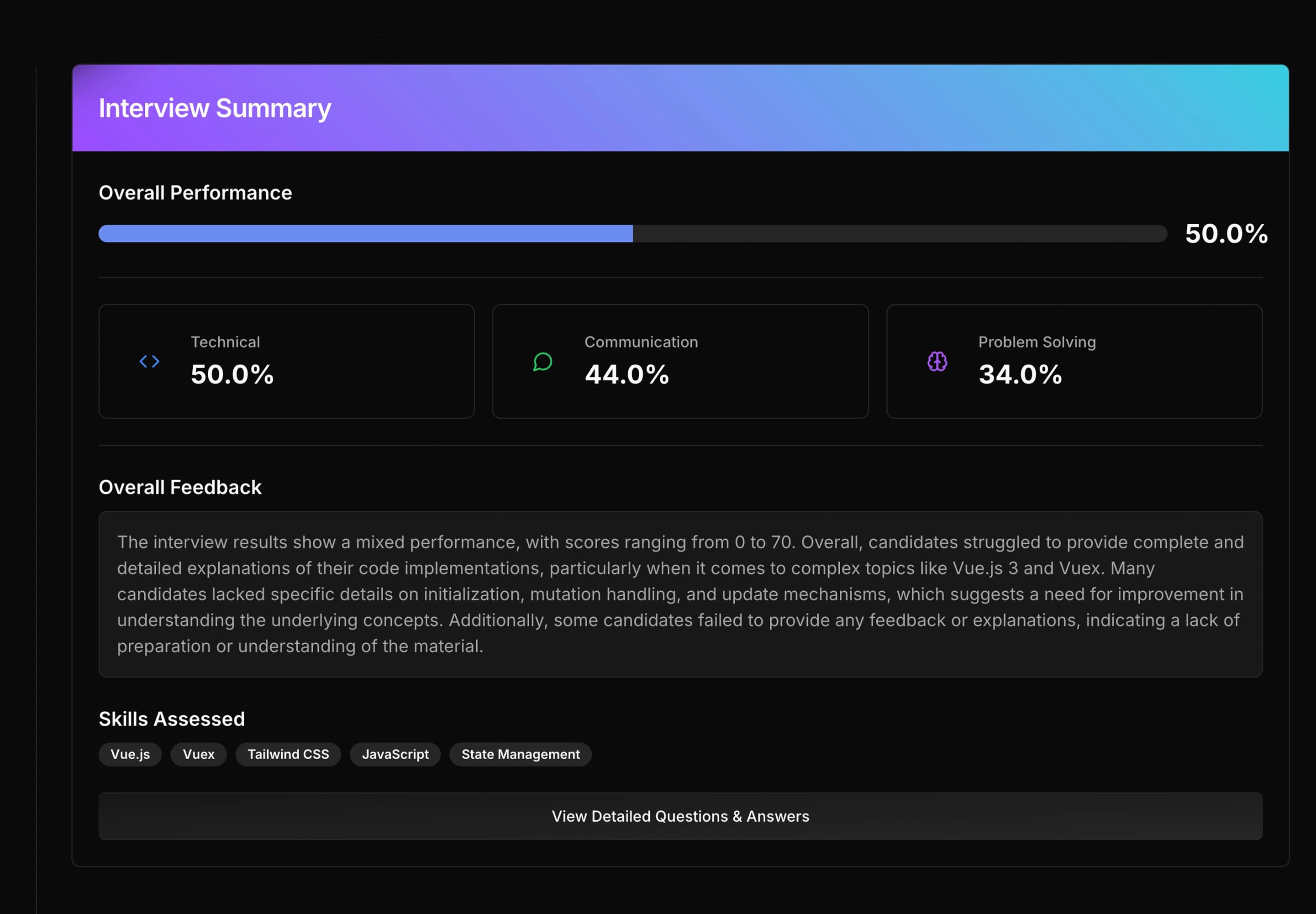Click the Communication 44.0% score
The image size is (1316, 914).
tap(626, 374)
